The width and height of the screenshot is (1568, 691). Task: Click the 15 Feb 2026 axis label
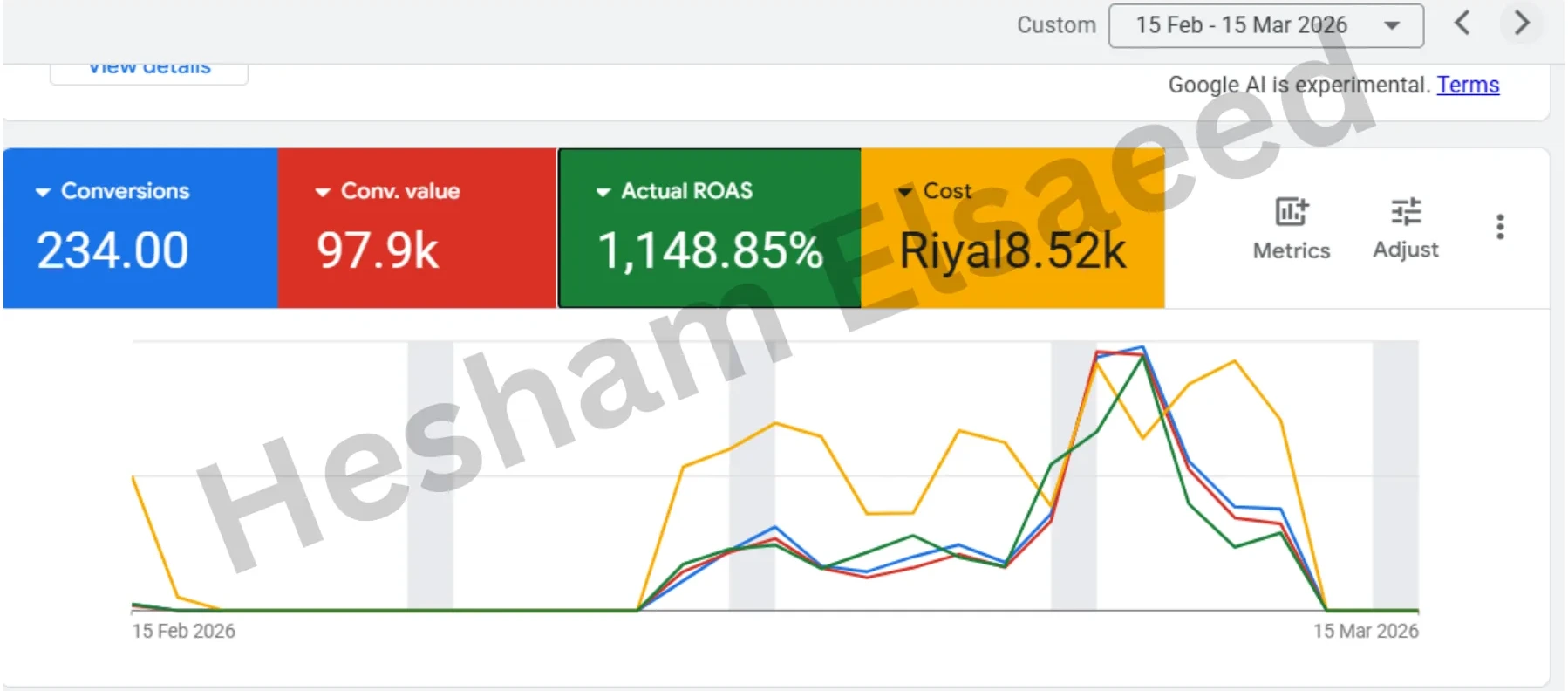click(x=183, y=631)
